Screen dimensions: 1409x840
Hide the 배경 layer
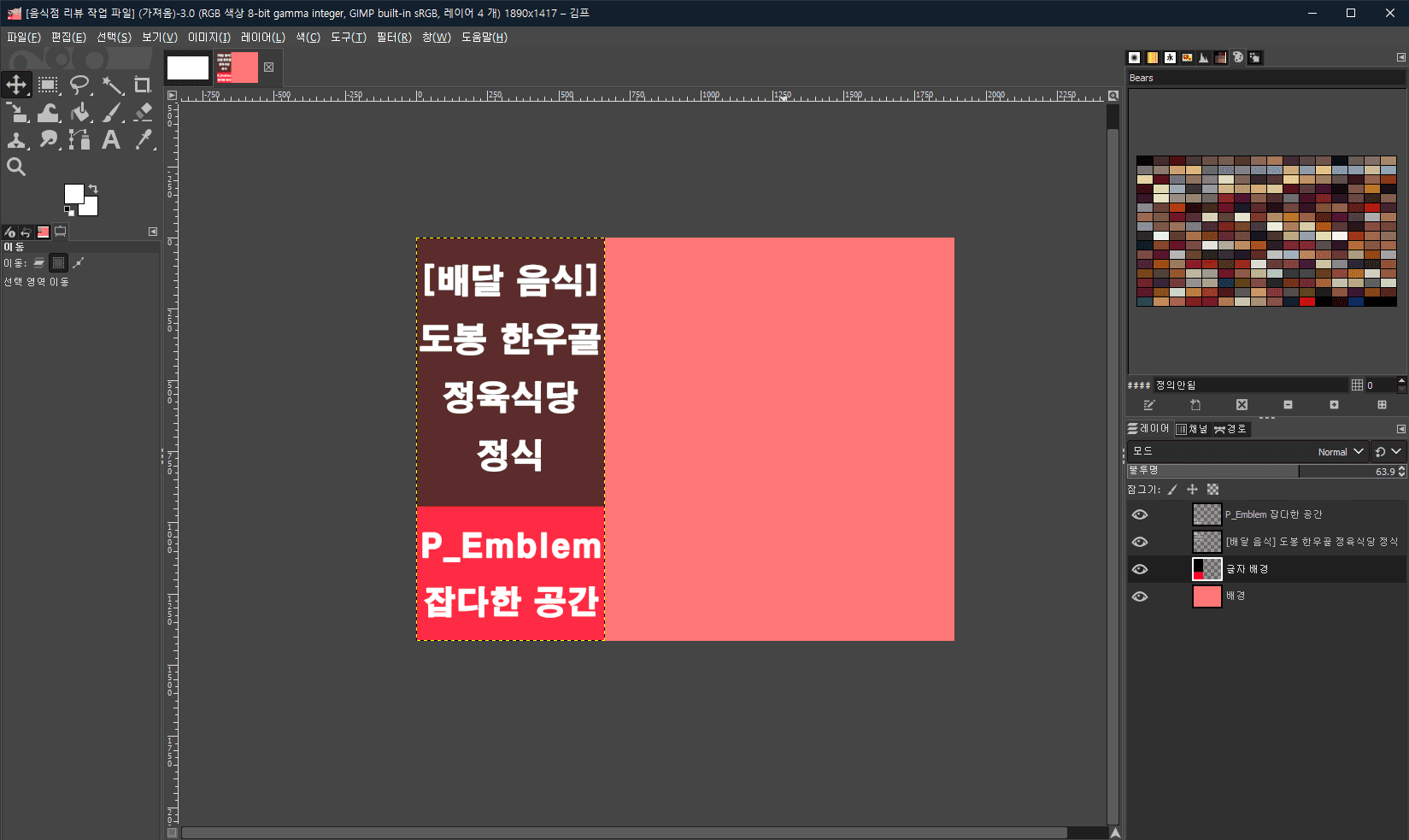tap(1140, 596)
